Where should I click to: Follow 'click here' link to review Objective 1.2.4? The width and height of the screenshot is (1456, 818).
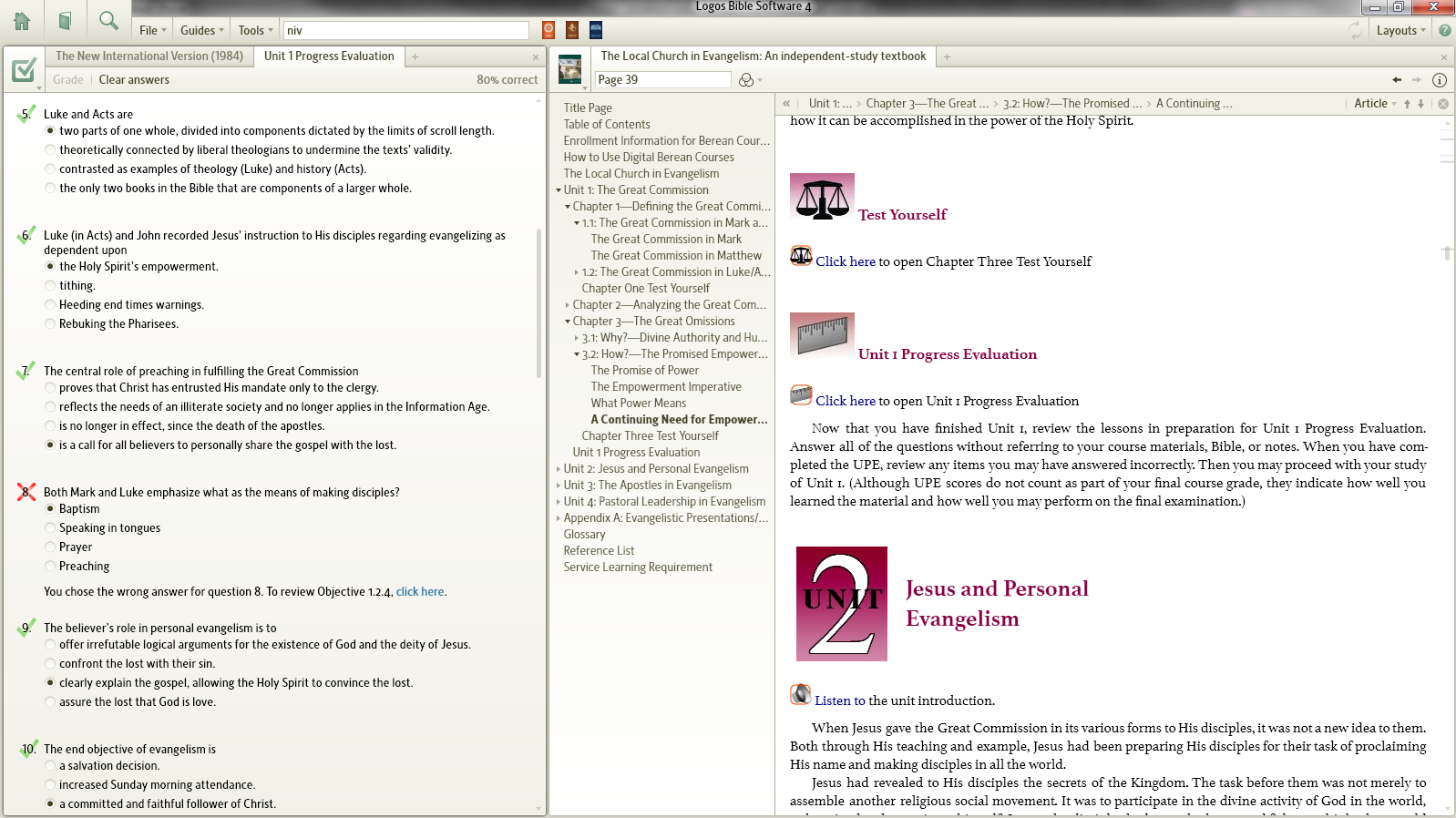click(x=420, y=592)
